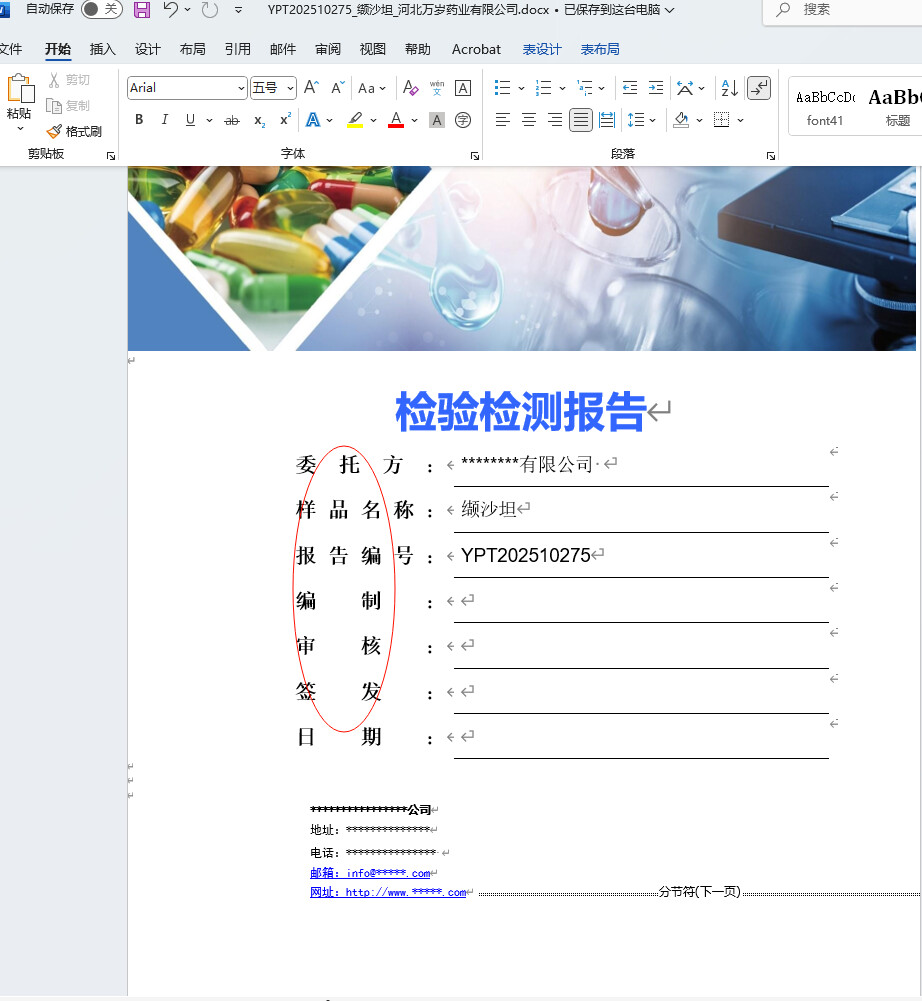
Task: Toggle Underline formatting
Action: tap(190, 119)
